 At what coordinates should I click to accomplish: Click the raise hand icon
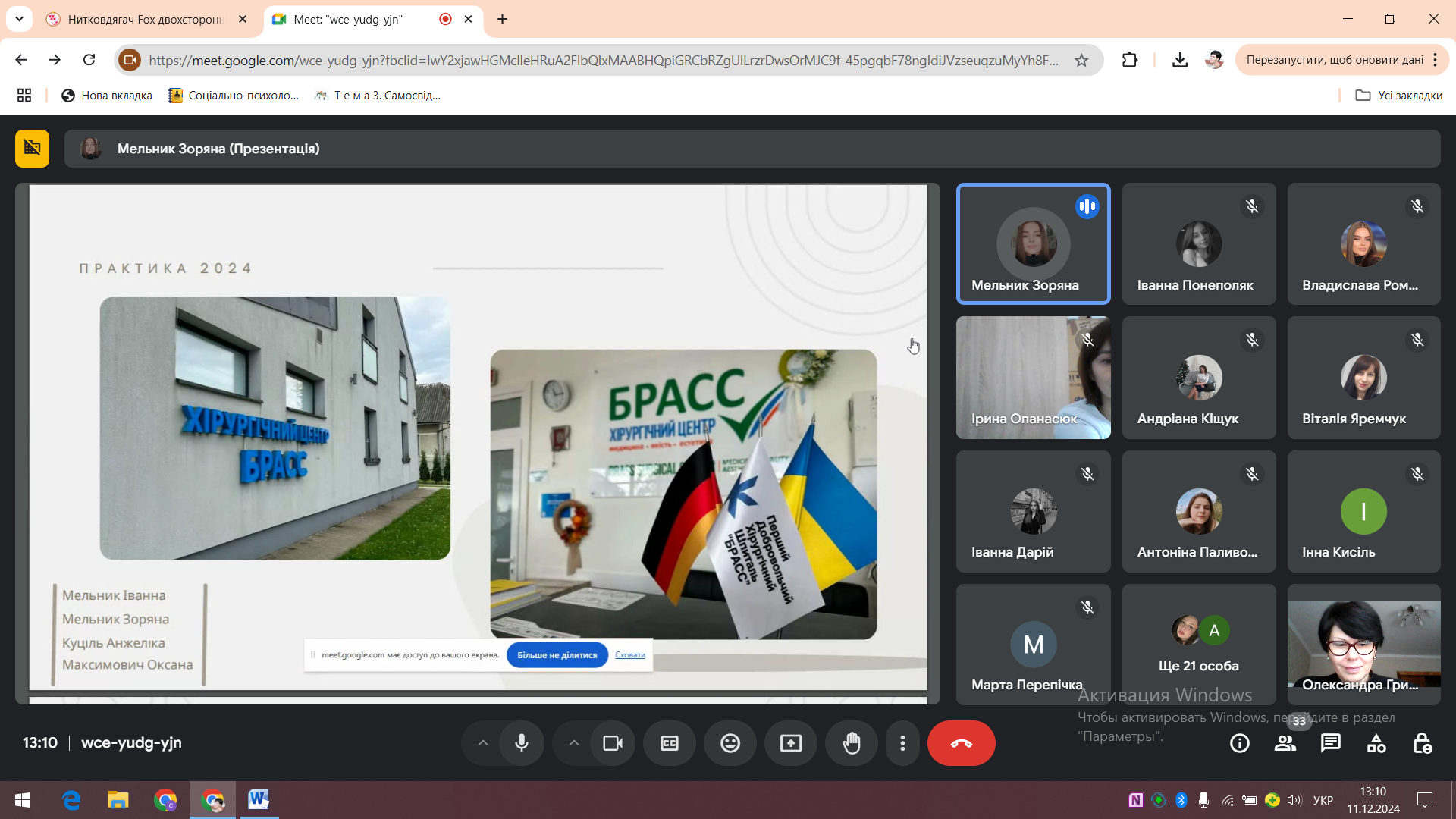(852, 743)
